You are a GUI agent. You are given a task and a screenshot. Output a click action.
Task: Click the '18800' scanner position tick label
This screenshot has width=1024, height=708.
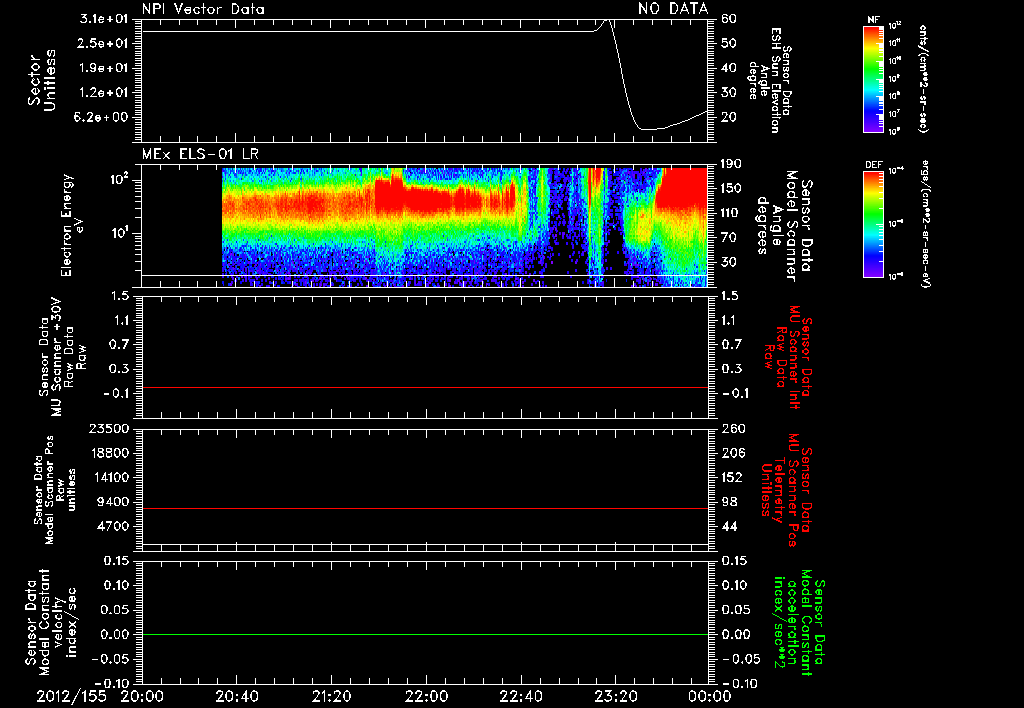click(x=108, y=453)
